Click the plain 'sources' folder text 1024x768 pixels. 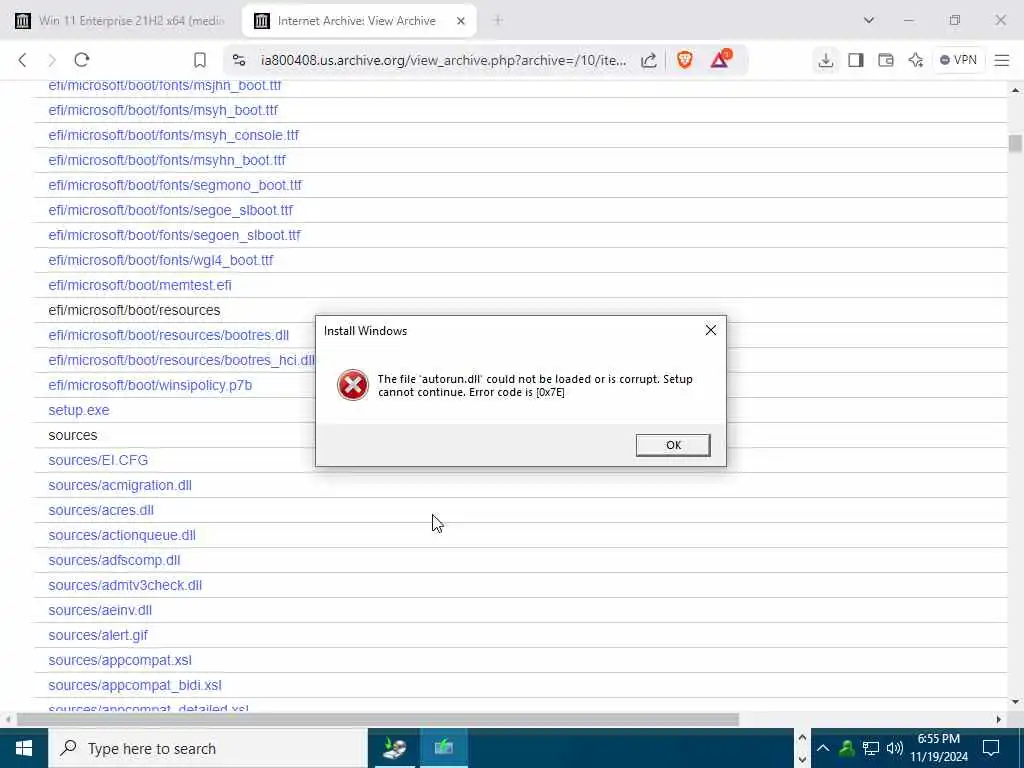[x=72, y=436]
